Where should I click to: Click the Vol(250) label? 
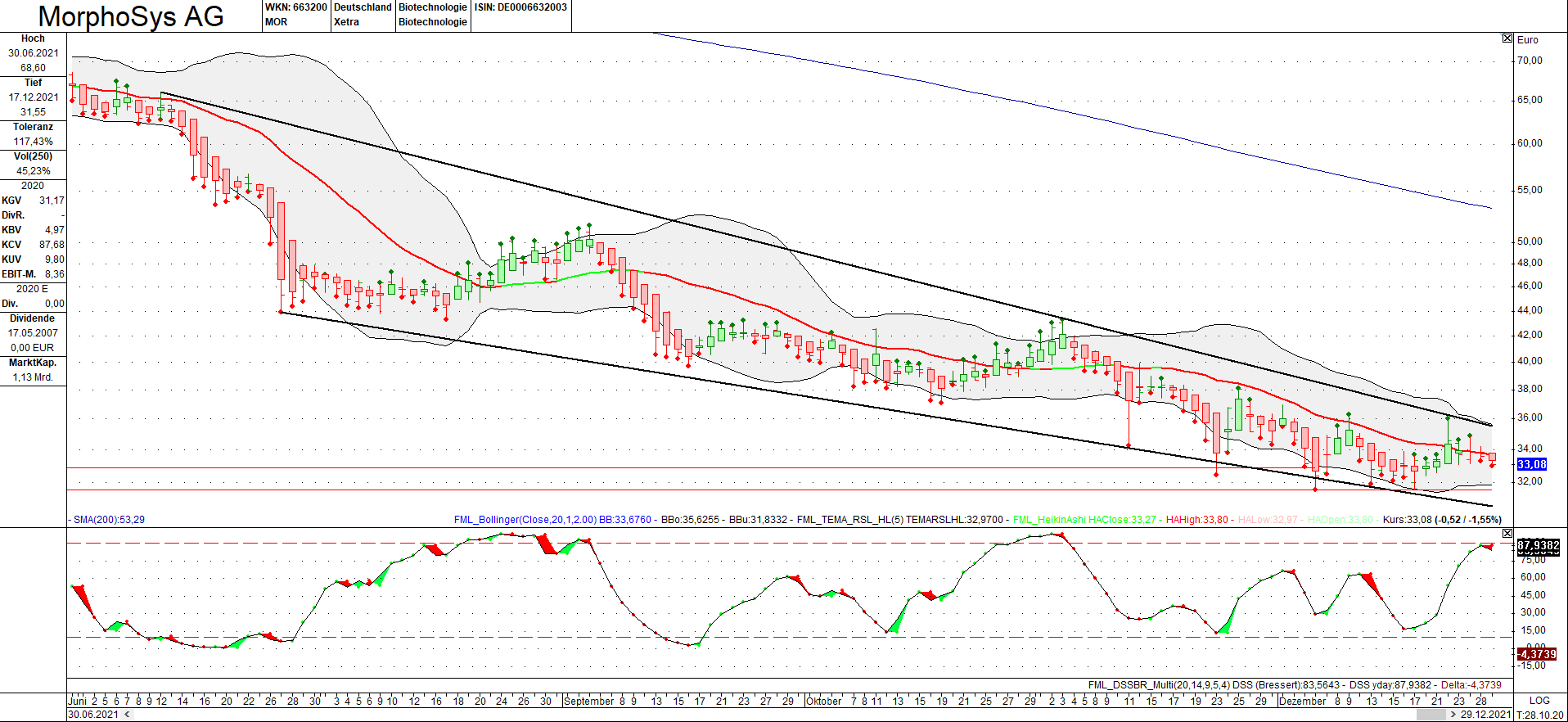[x=33, y=156]
